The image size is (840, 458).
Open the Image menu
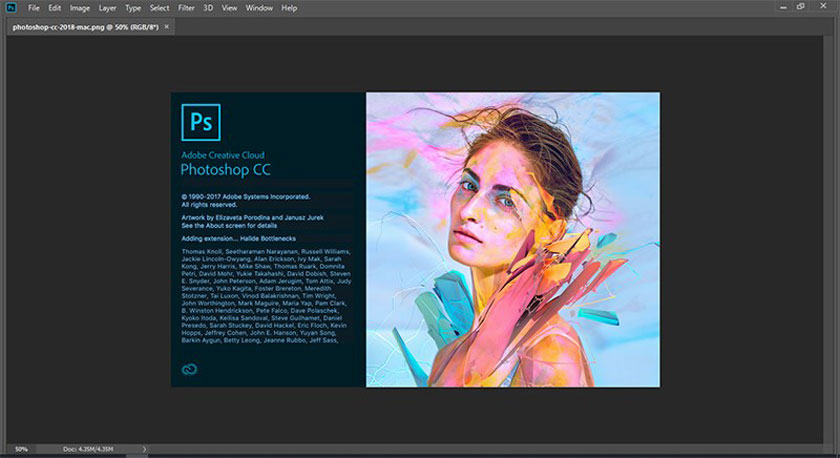(80, 8)
